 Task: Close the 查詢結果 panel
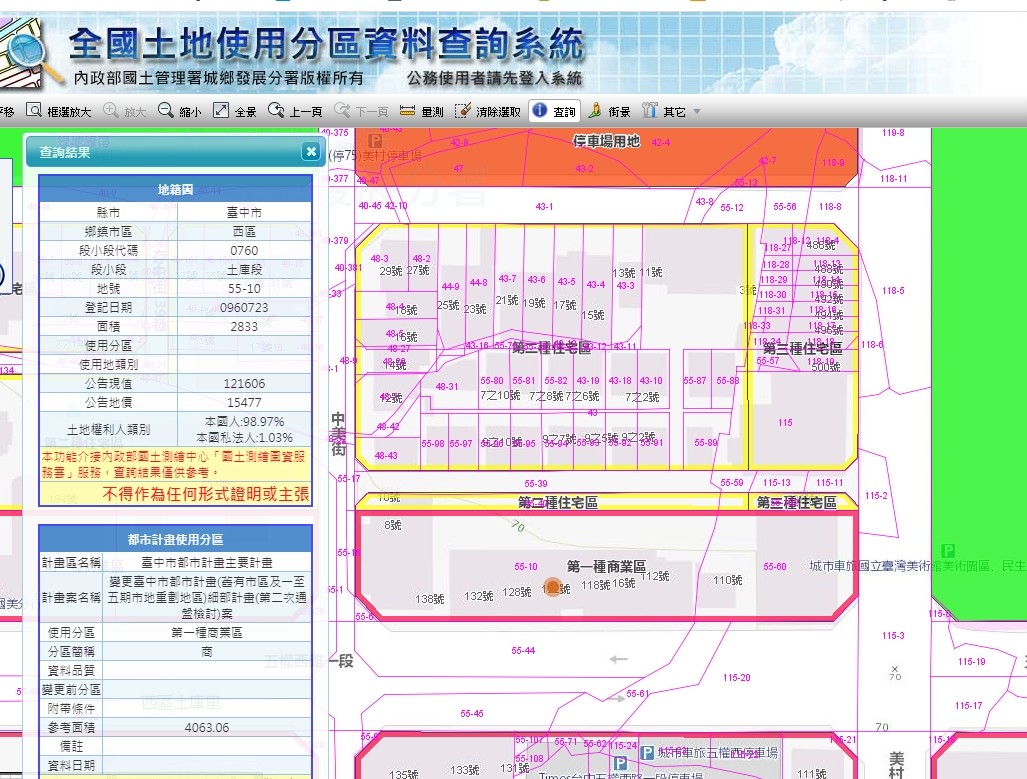[311, 152]
